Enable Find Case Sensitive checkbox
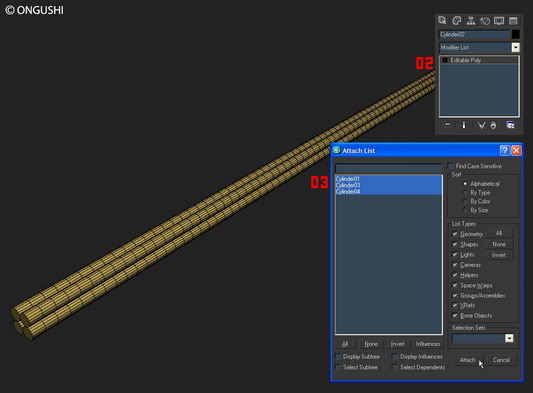The height and width of the screenshot is (393, 533). click(451, 166)
